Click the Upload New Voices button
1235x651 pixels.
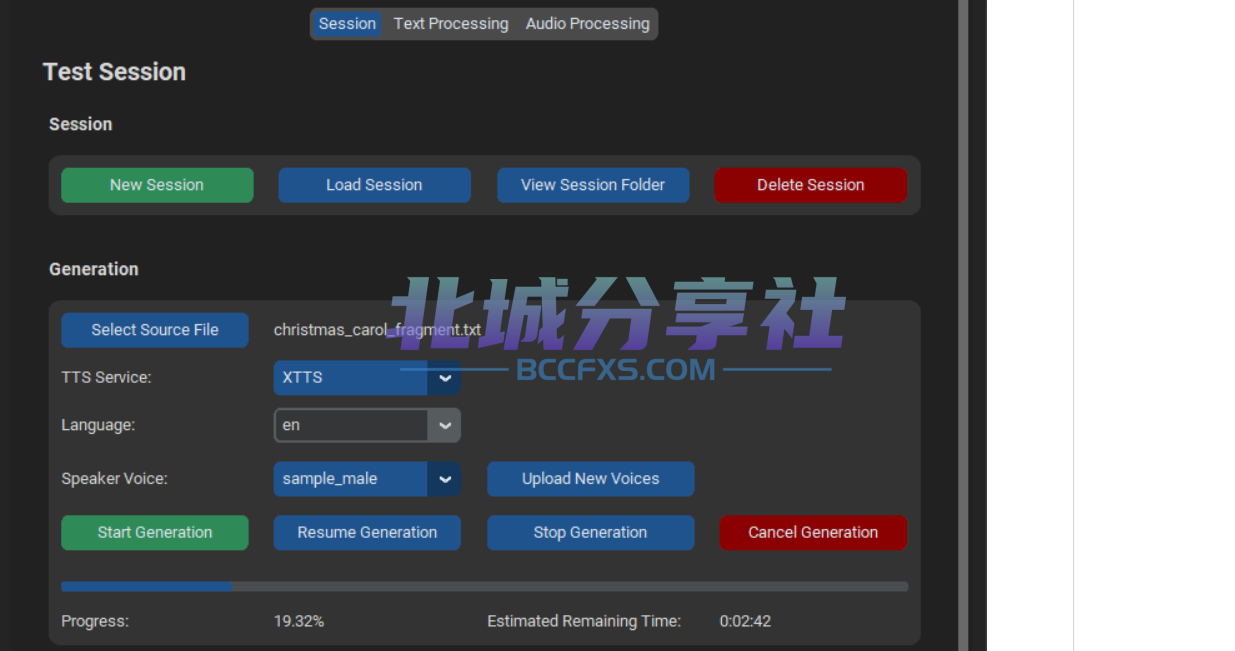click(591, 479)
